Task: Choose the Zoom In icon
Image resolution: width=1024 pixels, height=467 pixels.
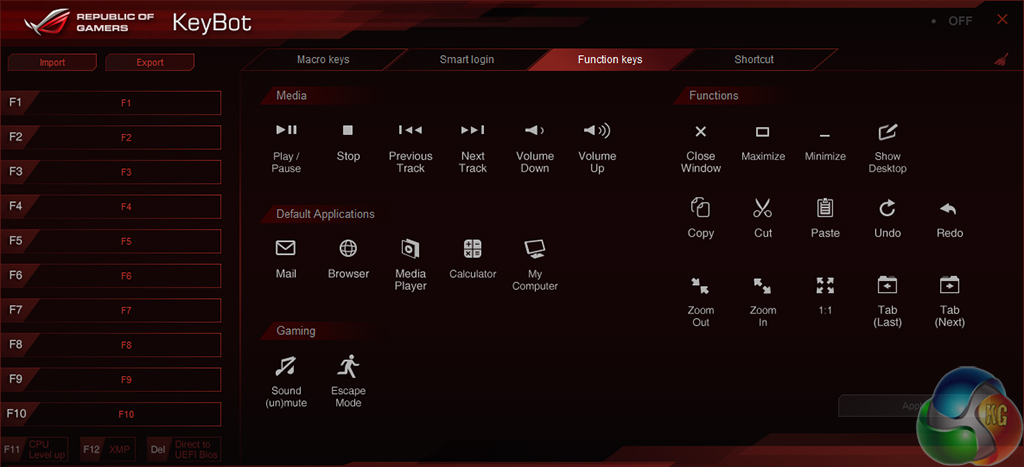Action: pos(763,285)
